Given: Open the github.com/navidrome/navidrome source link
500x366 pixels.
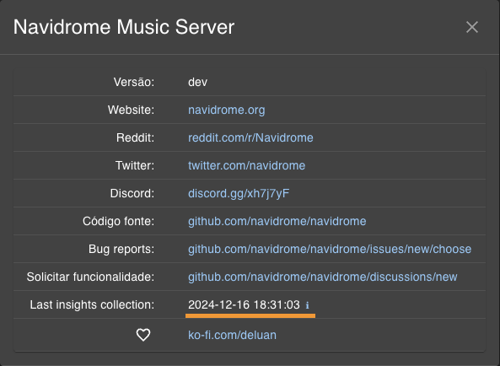Looking at the screenshot, I should coord(277,221).
